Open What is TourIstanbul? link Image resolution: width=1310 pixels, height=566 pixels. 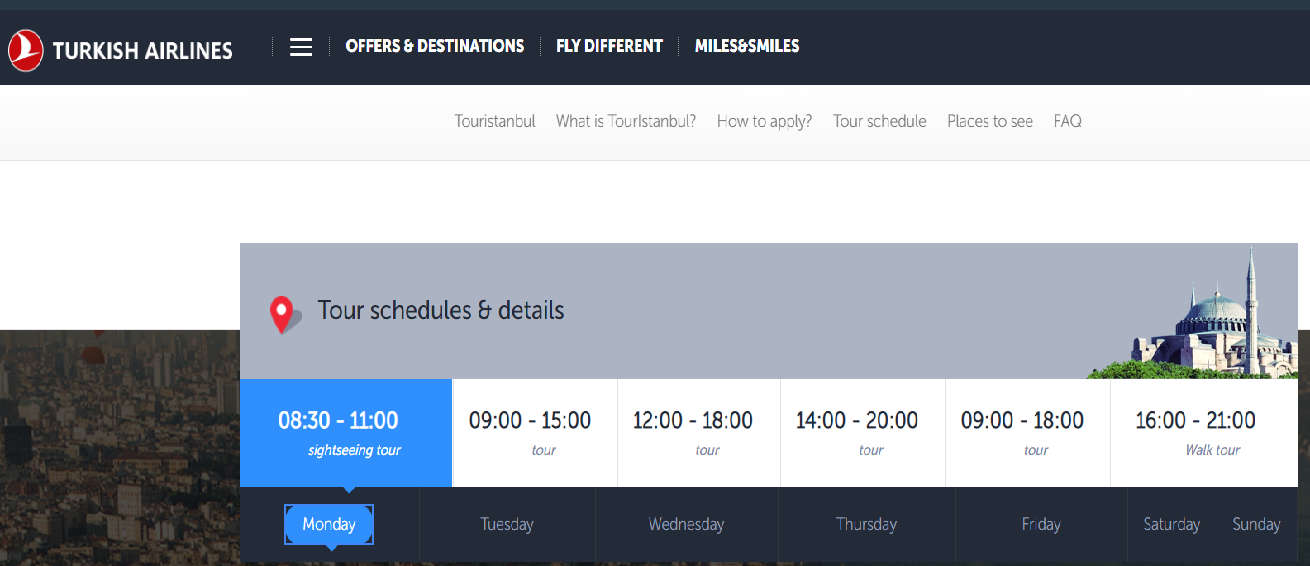pos(626,121)
